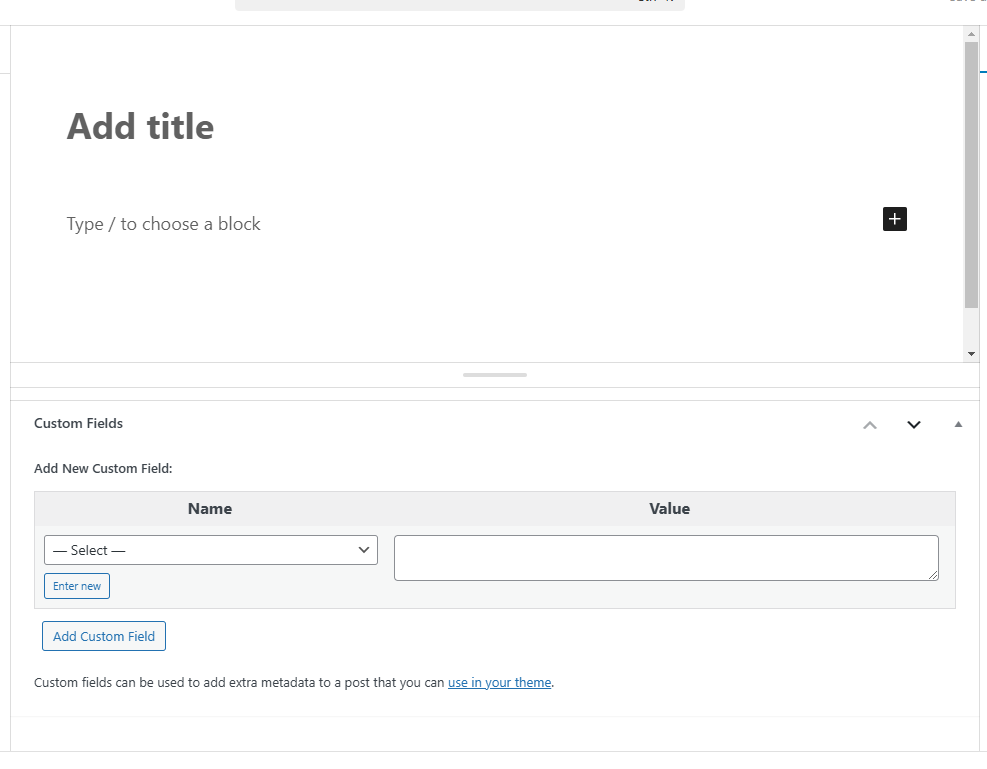
Task: Click the editor scrollbar up arrow
Action: (x=971, y=33)
